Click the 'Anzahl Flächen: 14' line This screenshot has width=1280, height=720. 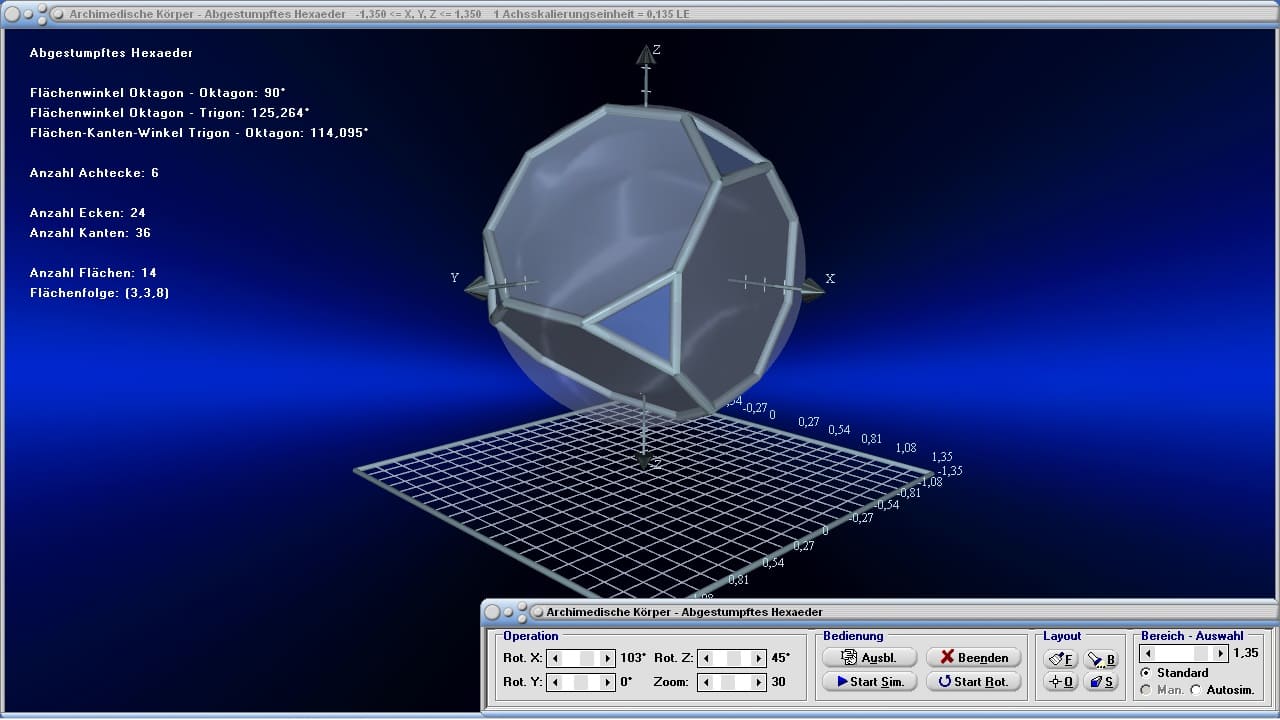[93, 273]
